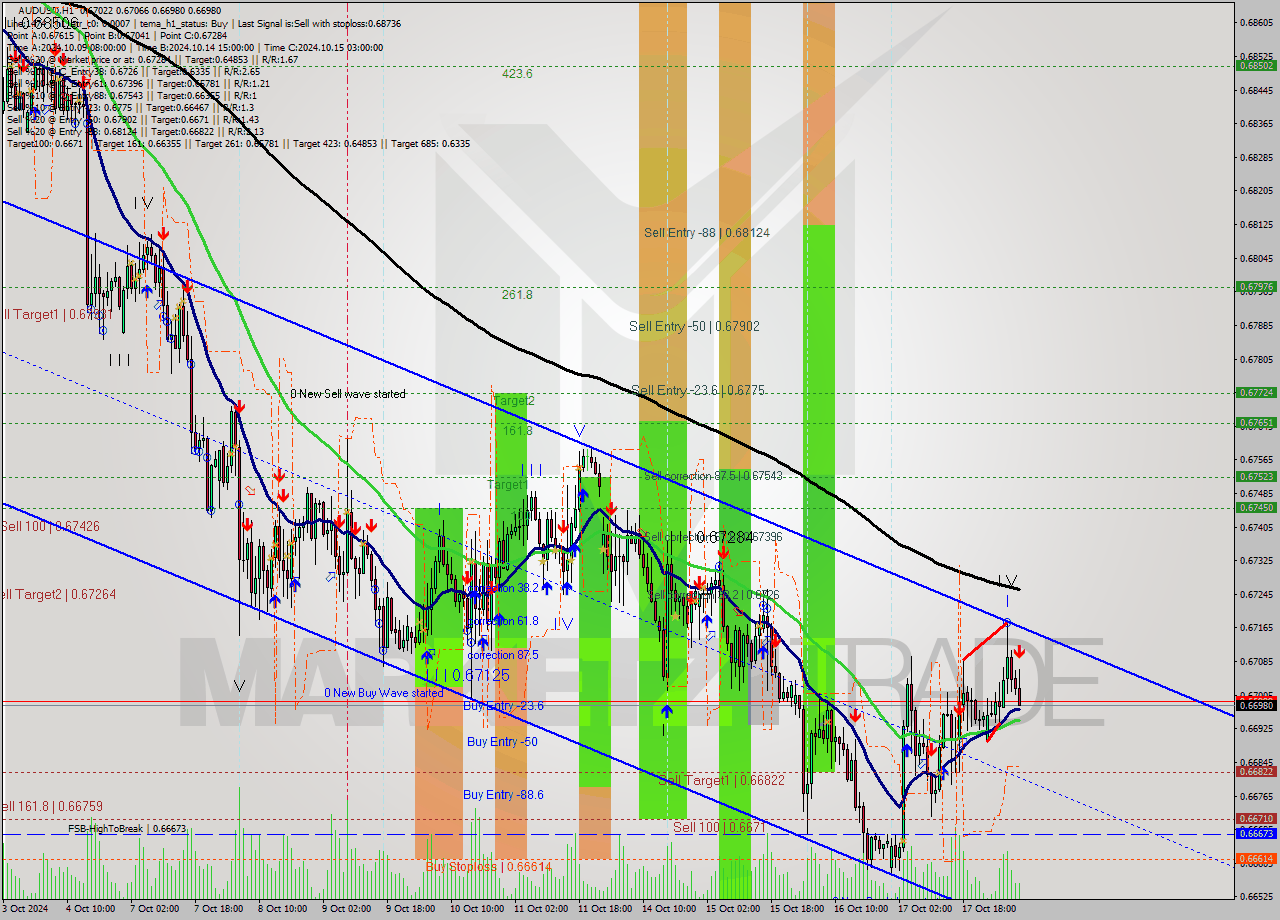The width and height of the screenshot is (1280, 920).
Task: Click the green 0.67724 price tag
Action: [x=1256, y=393]
